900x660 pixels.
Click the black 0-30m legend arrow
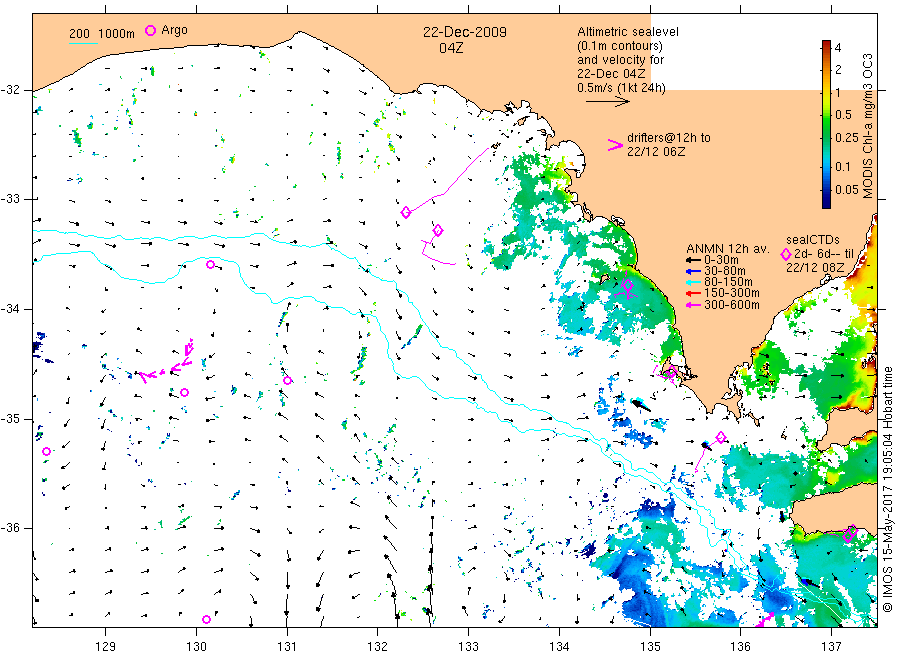tap(694, 260)
